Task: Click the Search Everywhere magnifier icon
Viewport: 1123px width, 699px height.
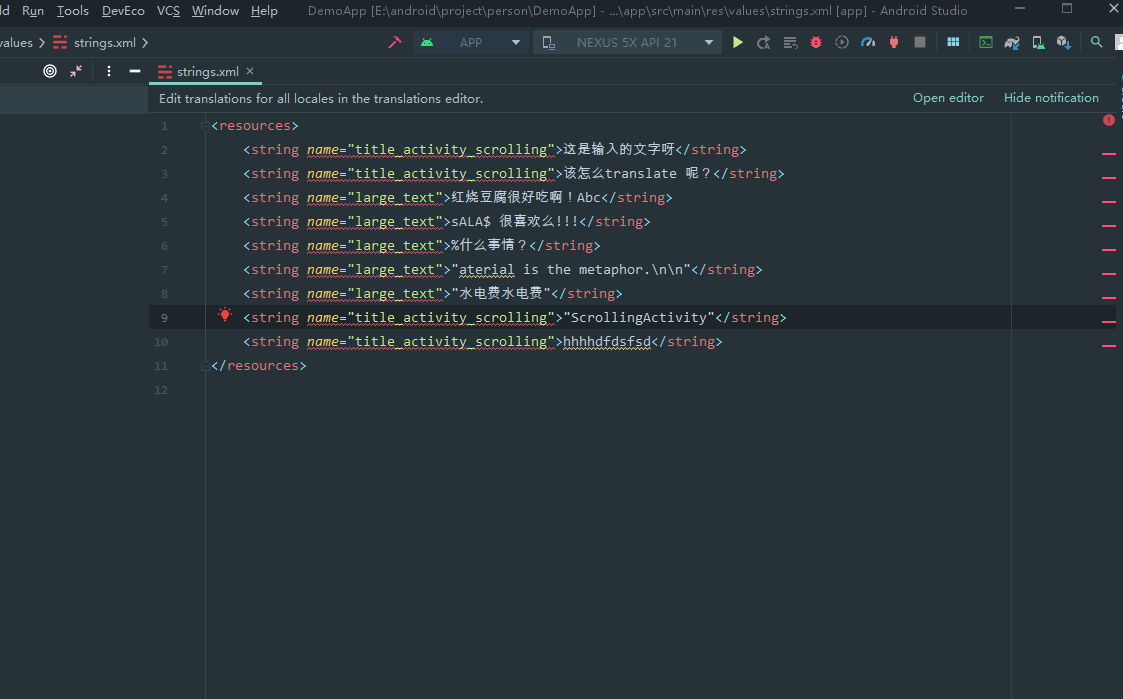Action: tap(1097, 42)
